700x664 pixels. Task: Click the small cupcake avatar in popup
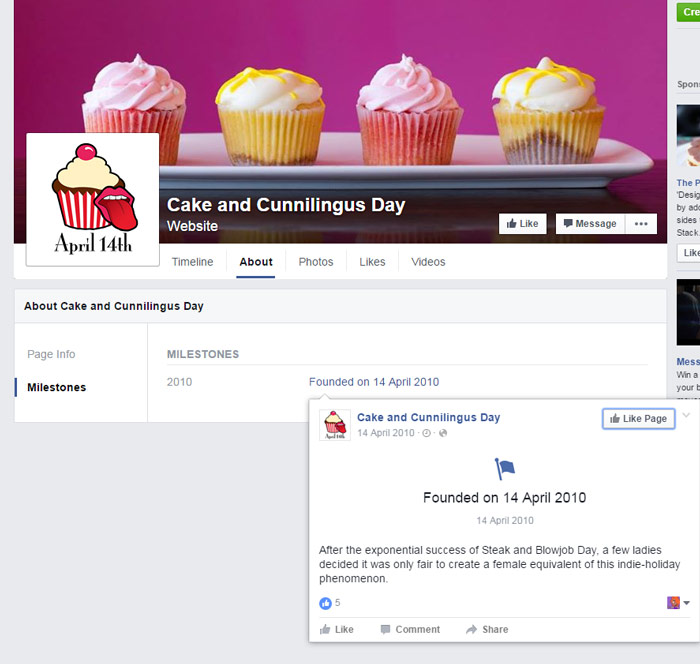click(x=335, y=425)
